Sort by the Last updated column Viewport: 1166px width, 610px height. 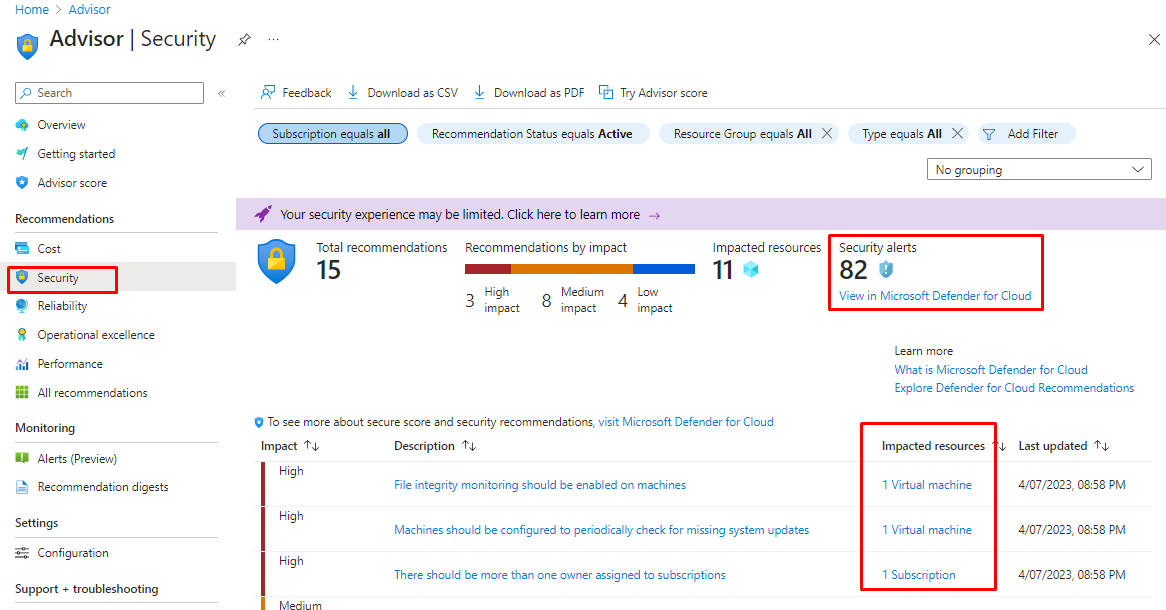[1101, 446]
